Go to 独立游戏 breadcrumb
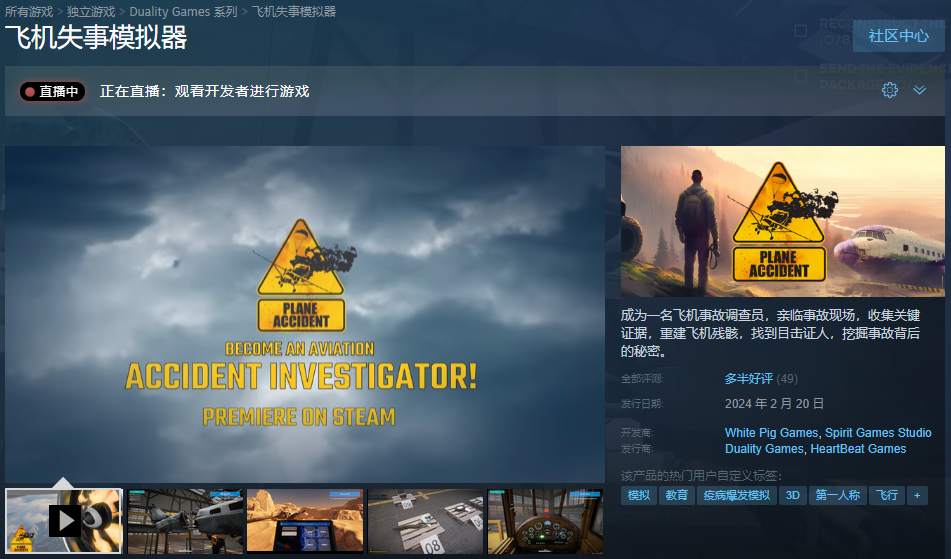The width and height of the screenshot is (951, 559). pos(91,12)
